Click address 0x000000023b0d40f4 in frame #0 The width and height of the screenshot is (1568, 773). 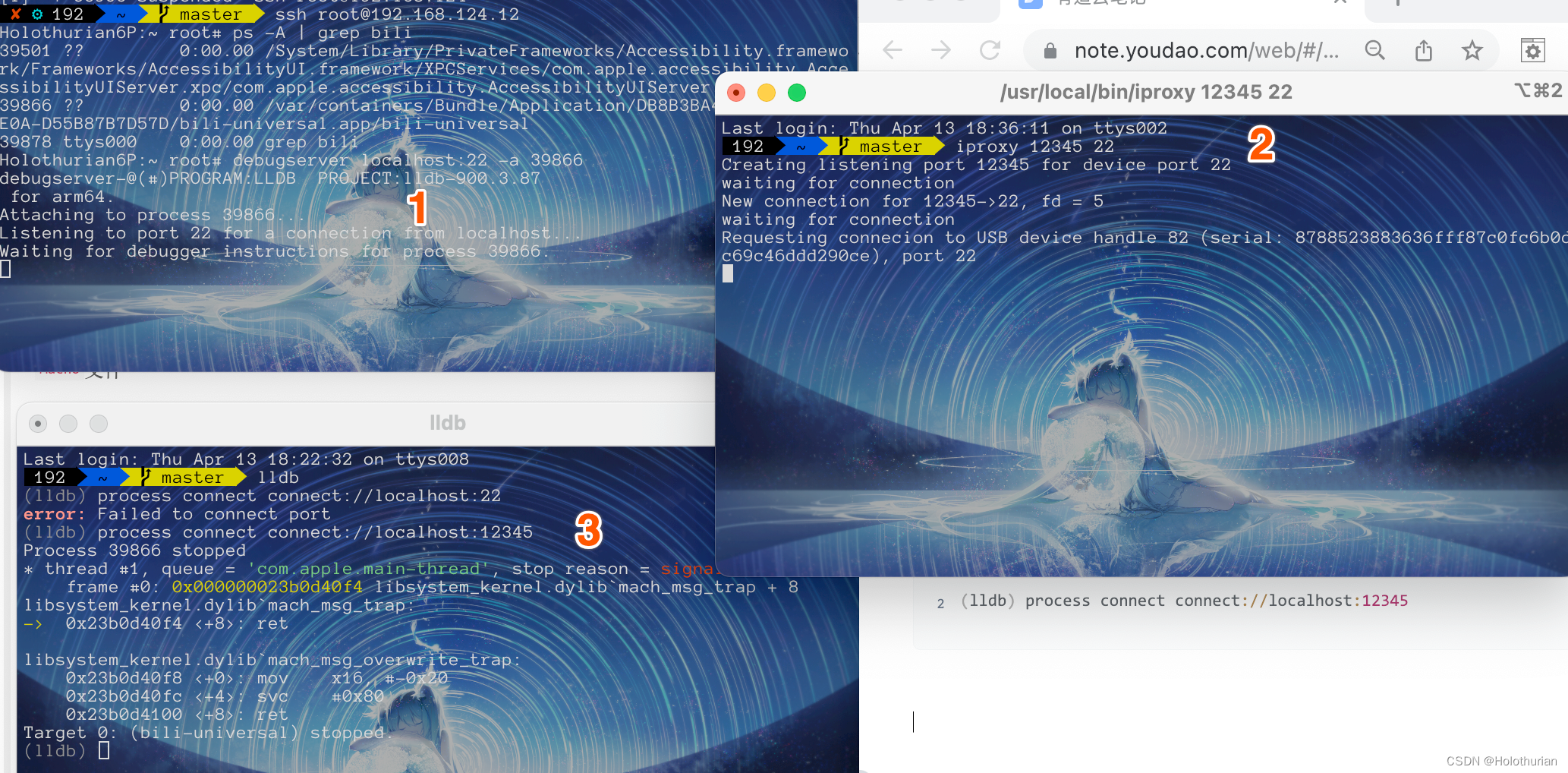(x=267, y=587)
